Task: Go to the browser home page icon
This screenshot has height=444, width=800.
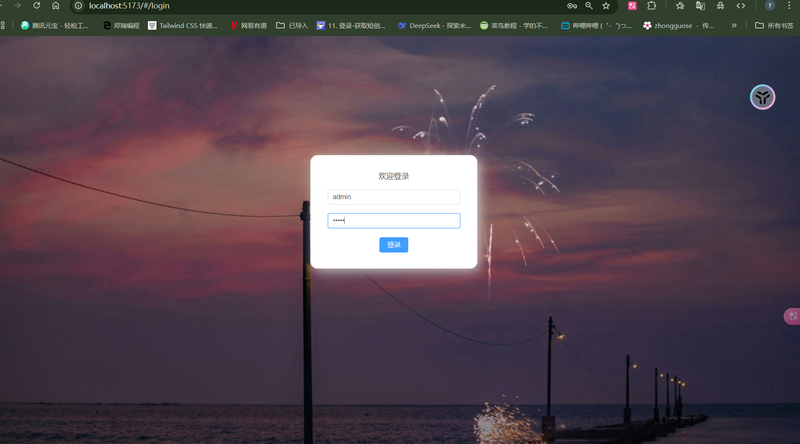Action: (56, 6)
